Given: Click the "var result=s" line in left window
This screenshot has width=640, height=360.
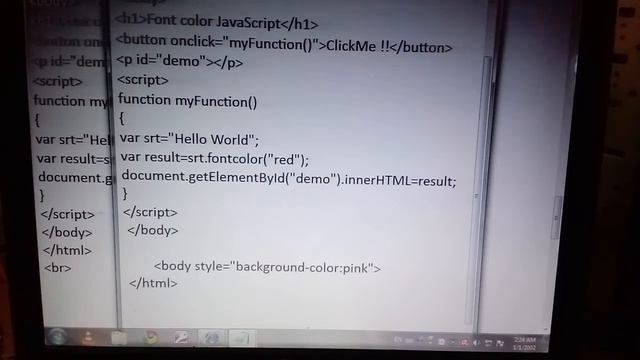Looking at the screenshot, I should click(x=73, y=158).
